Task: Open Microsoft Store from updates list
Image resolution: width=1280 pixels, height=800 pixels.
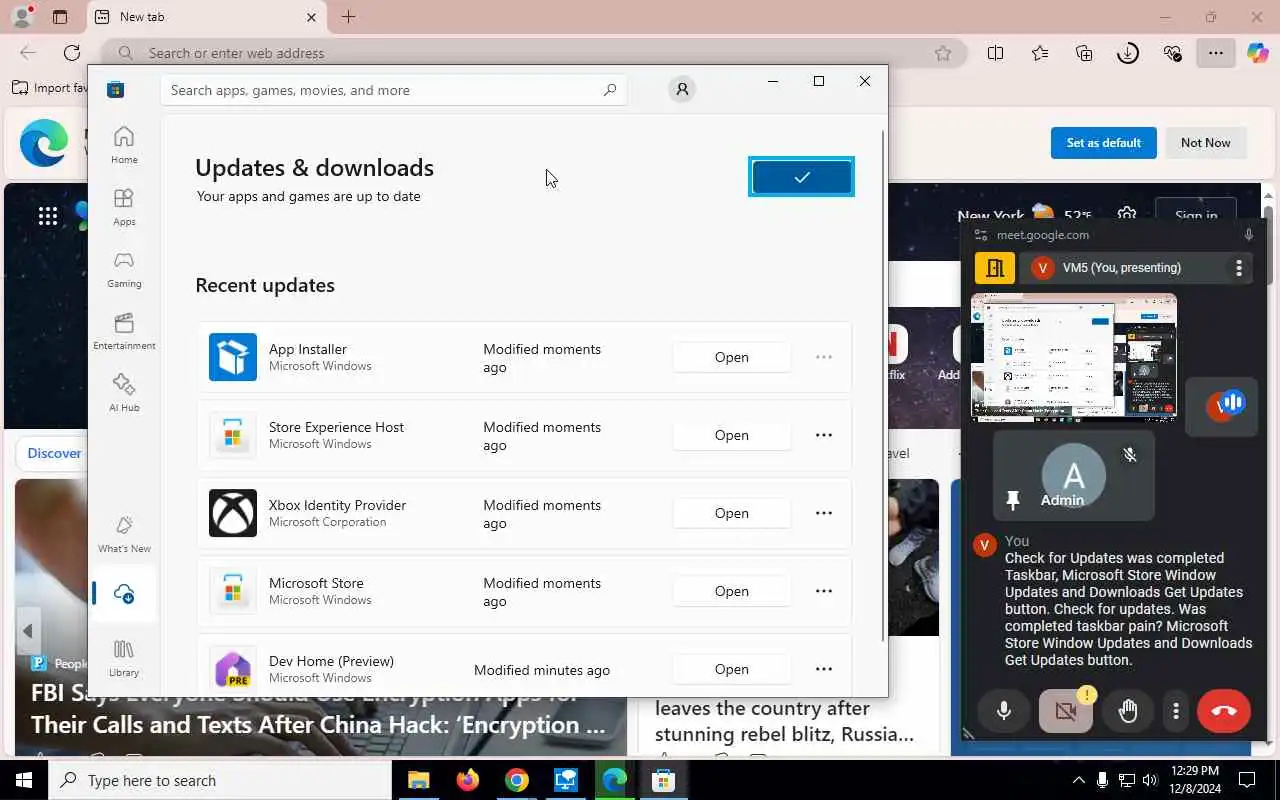Action: coord(731,591)
